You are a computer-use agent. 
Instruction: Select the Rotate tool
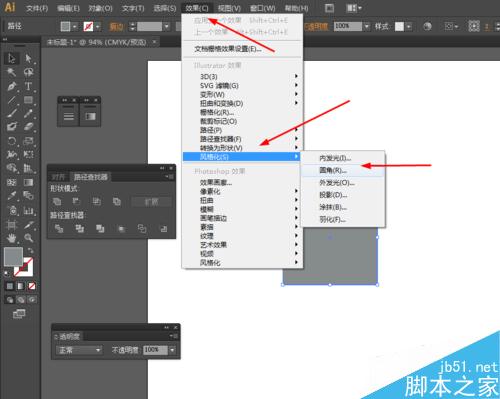pyautogui.click(x=12, y=141)
